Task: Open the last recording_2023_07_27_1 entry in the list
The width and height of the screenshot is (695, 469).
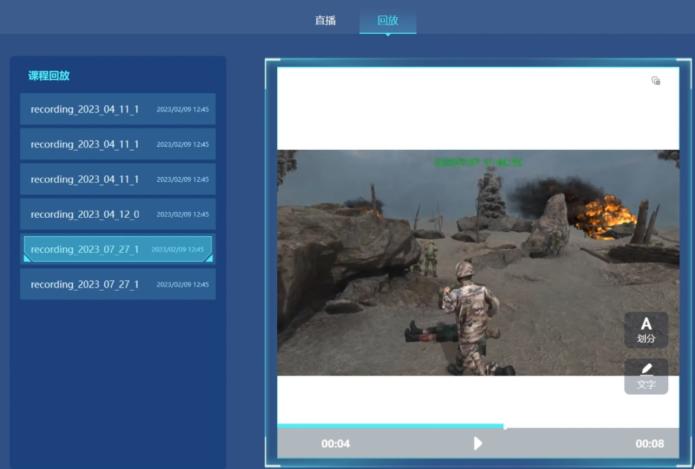Action: click(x=117, y=284)
